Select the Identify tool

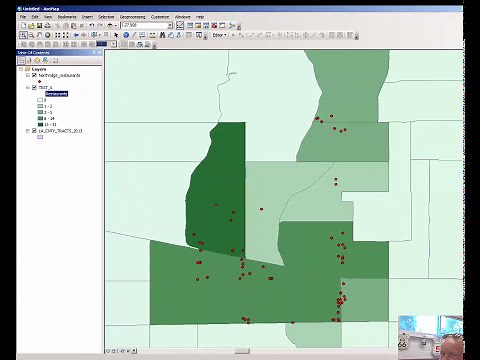tap(126, 35)
